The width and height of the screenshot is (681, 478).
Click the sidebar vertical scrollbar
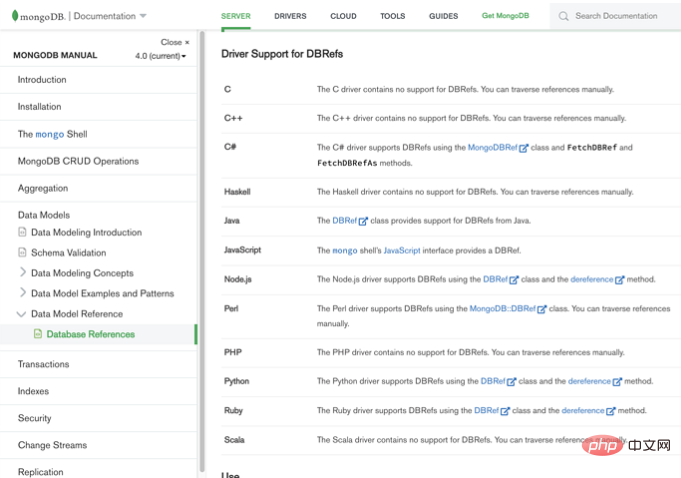(202, 252)
